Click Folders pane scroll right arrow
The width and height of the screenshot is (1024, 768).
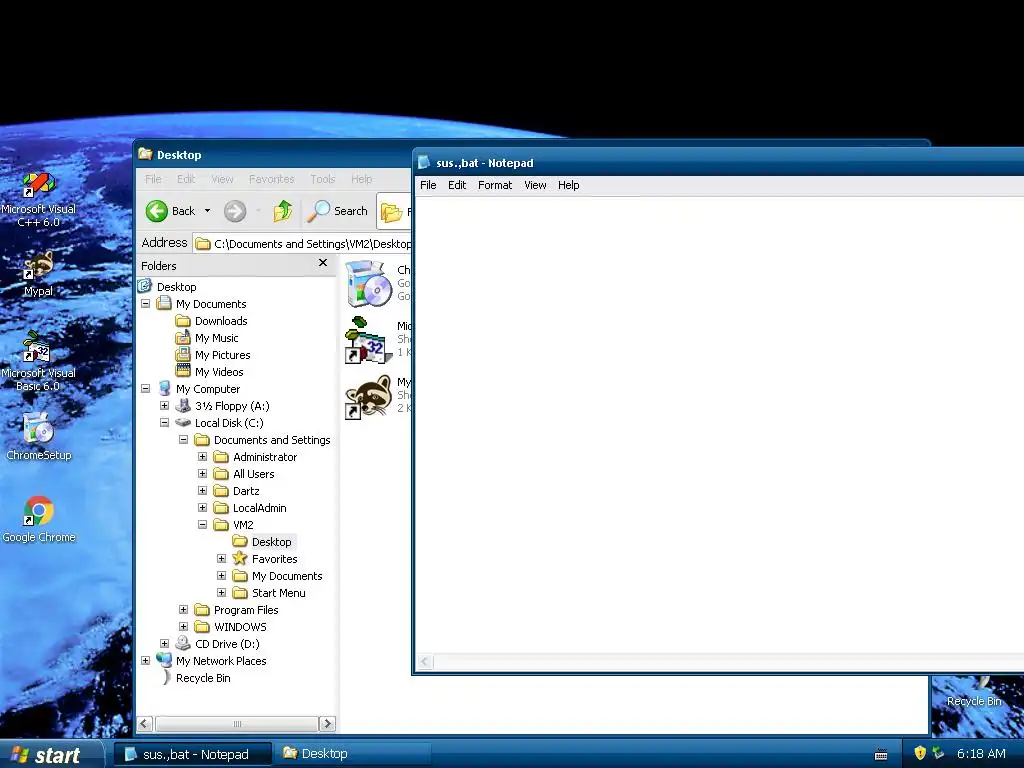tap(327, 724)
